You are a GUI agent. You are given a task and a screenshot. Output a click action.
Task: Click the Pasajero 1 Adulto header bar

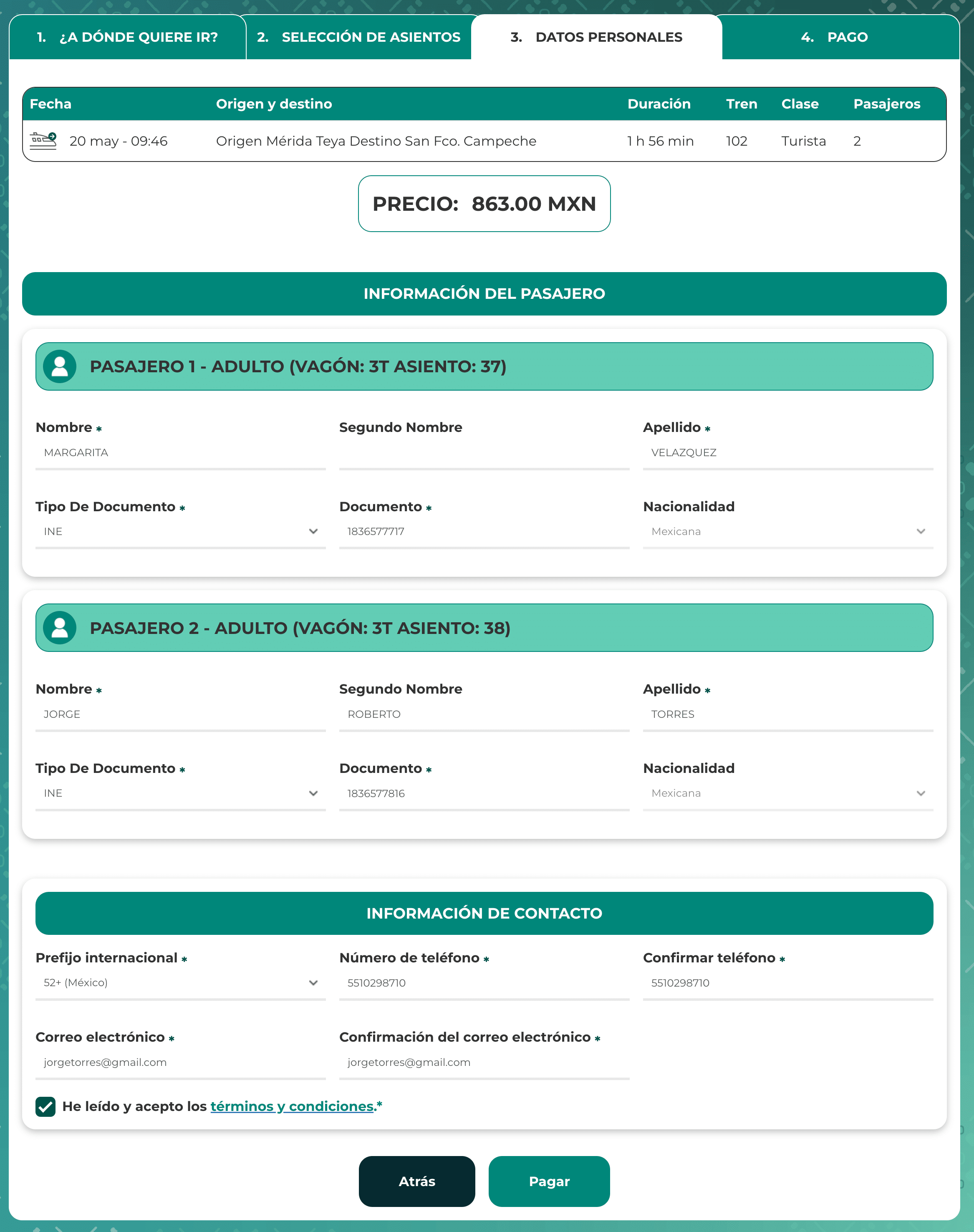[x=484, y=366]
